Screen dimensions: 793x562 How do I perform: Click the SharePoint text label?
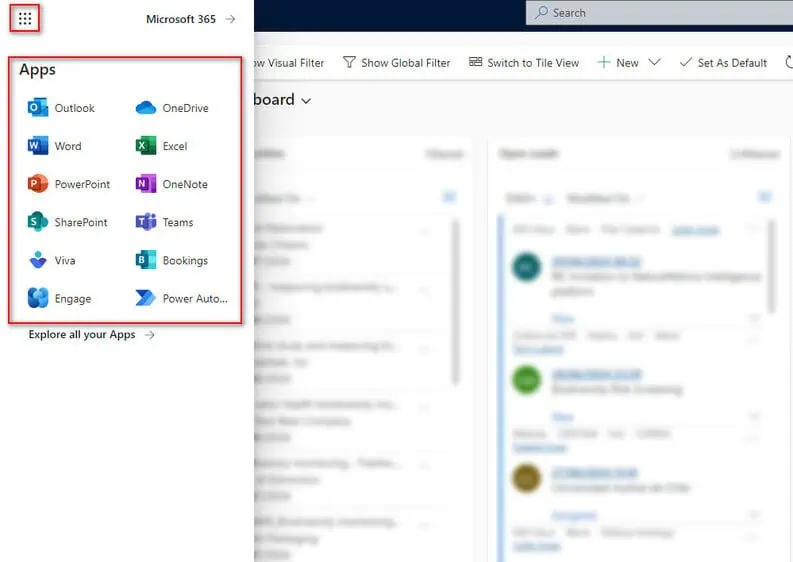coord(81,222)
